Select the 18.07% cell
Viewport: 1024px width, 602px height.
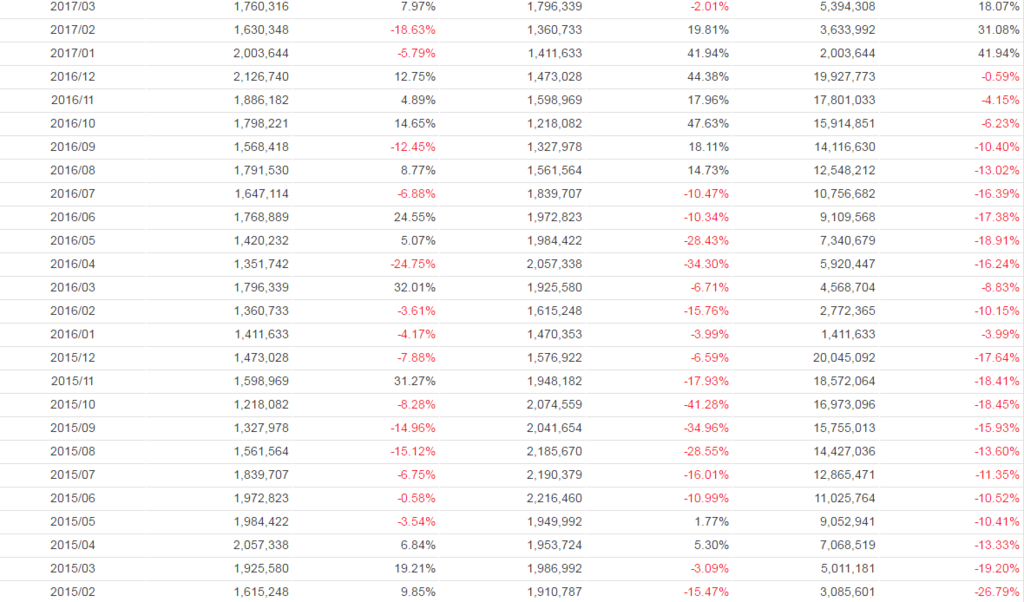999,6
